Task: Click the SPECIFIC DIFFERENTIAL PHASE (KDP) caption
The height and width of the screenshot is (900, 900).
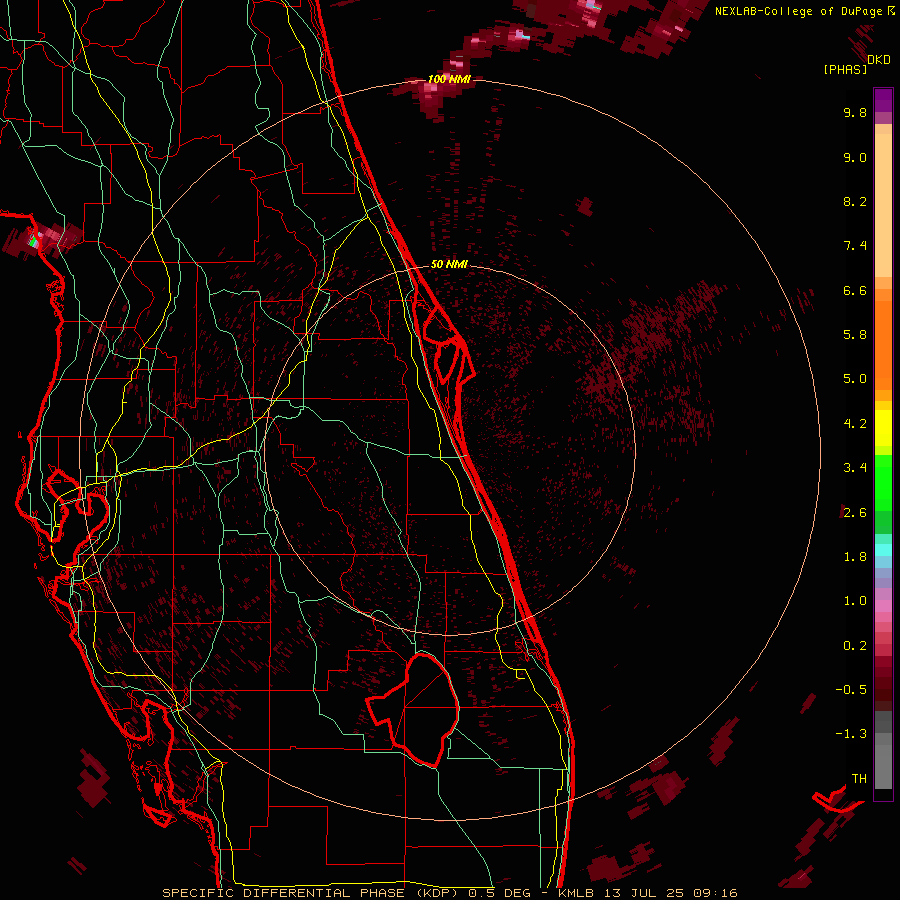Action: [312, 893]
